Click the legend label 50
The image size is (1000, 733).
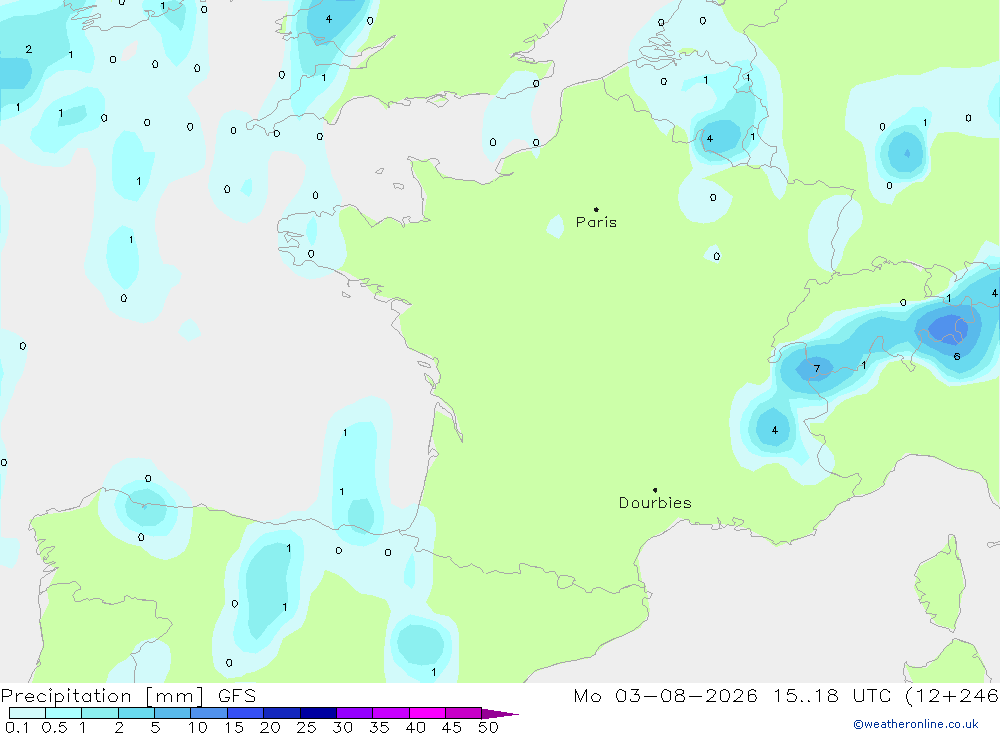click(488, 727)
